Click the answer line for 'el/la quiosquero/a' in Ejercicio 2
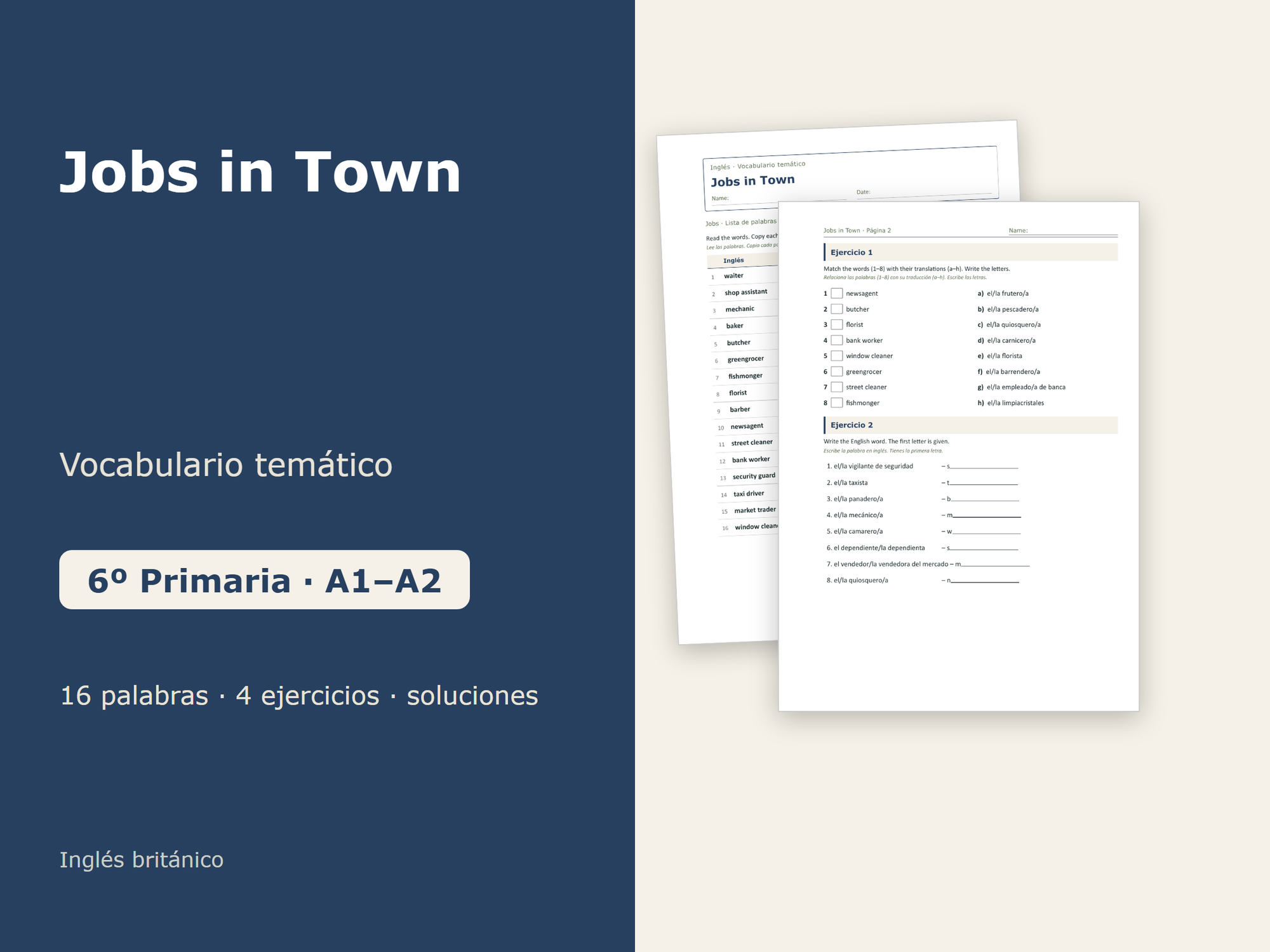This screenshot has height=952, width=1270. [x=985, y=581]
